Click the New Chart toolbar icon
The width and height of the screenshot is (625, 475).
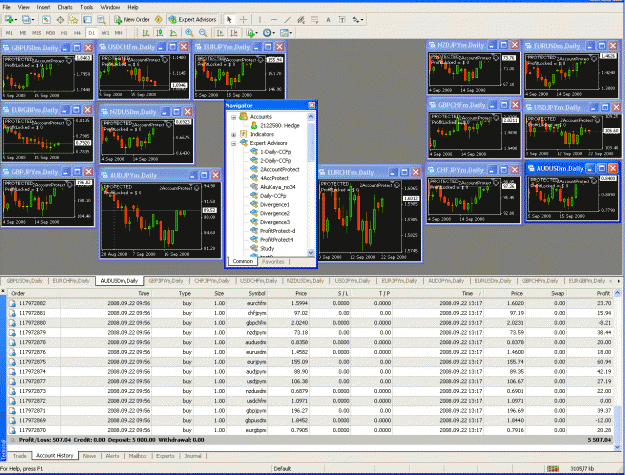click(9, 20)
